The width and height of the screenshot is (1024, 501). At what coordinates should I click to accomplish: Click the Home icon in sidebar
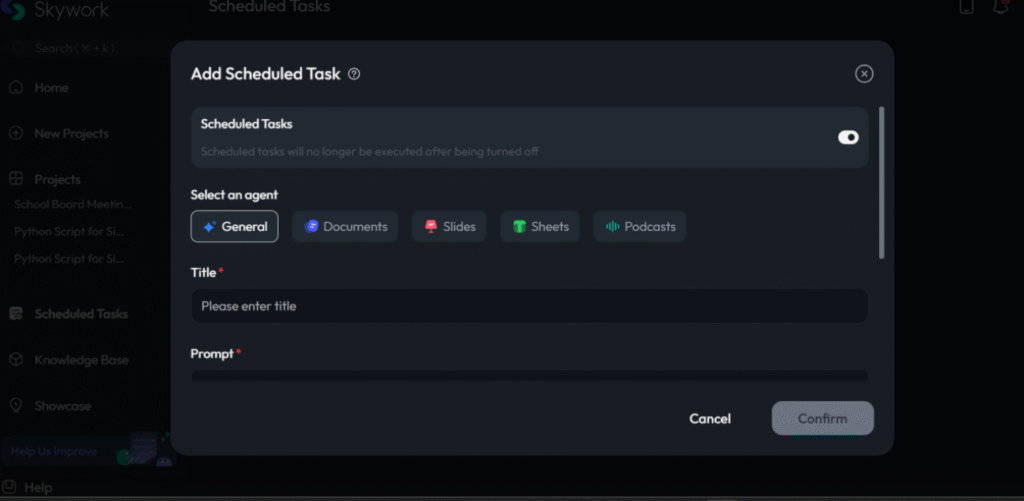point(16,88)
